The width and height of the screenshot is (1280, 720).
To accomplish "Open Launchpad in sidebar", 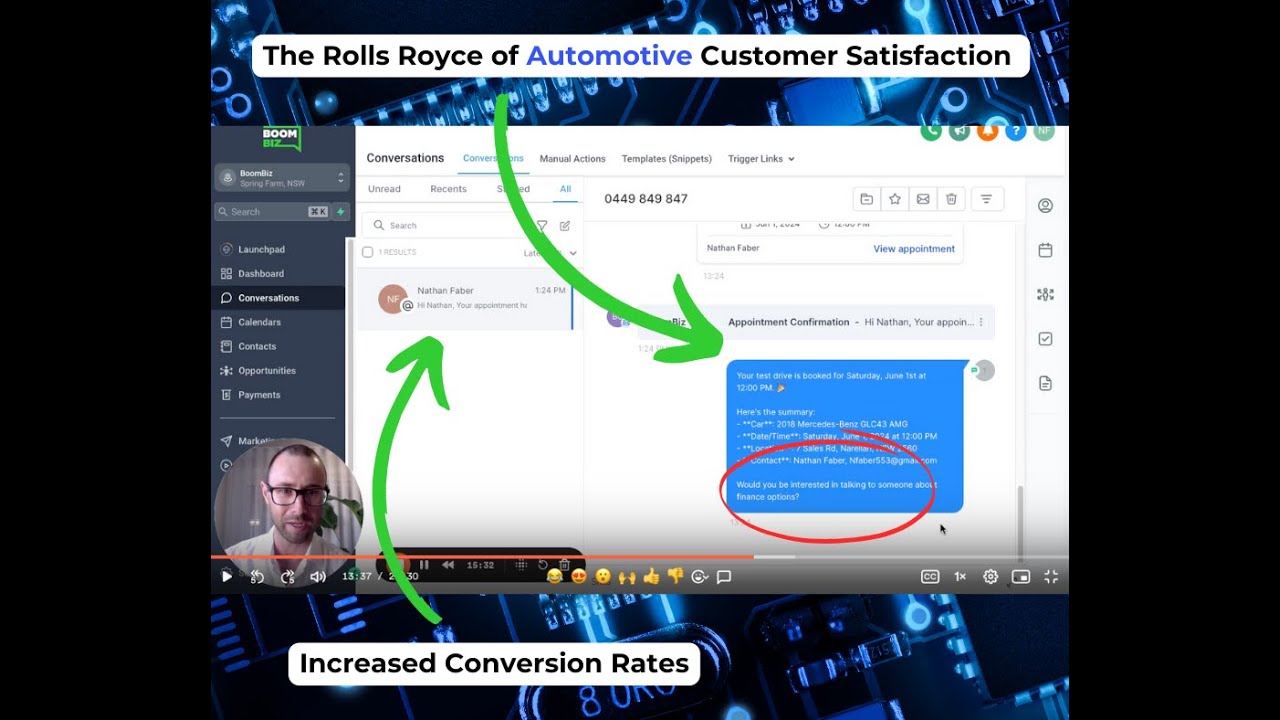I will pyautogui.click(x=261, y=249).
